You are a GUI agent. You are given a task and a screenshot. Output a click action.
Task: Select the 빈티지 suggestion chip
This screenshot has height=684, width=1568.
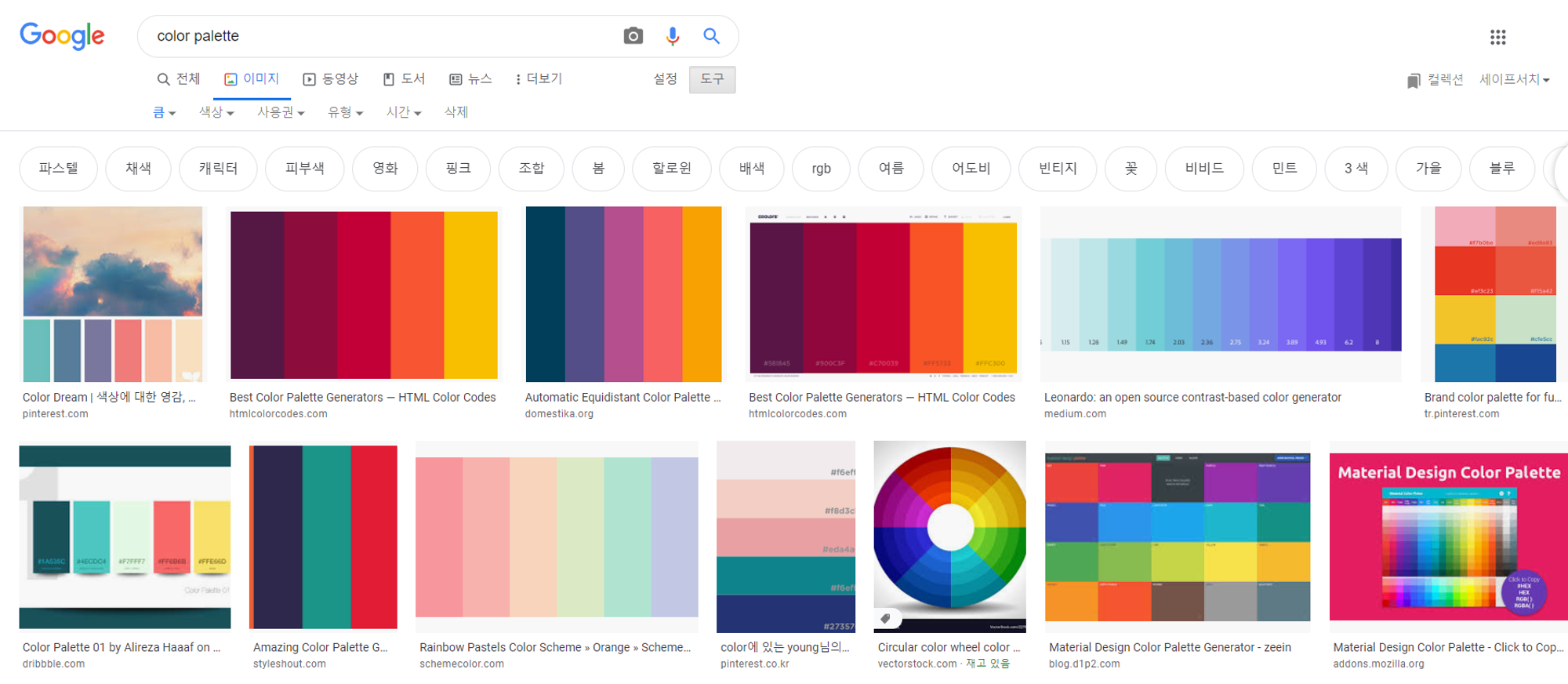[1058, 169]
